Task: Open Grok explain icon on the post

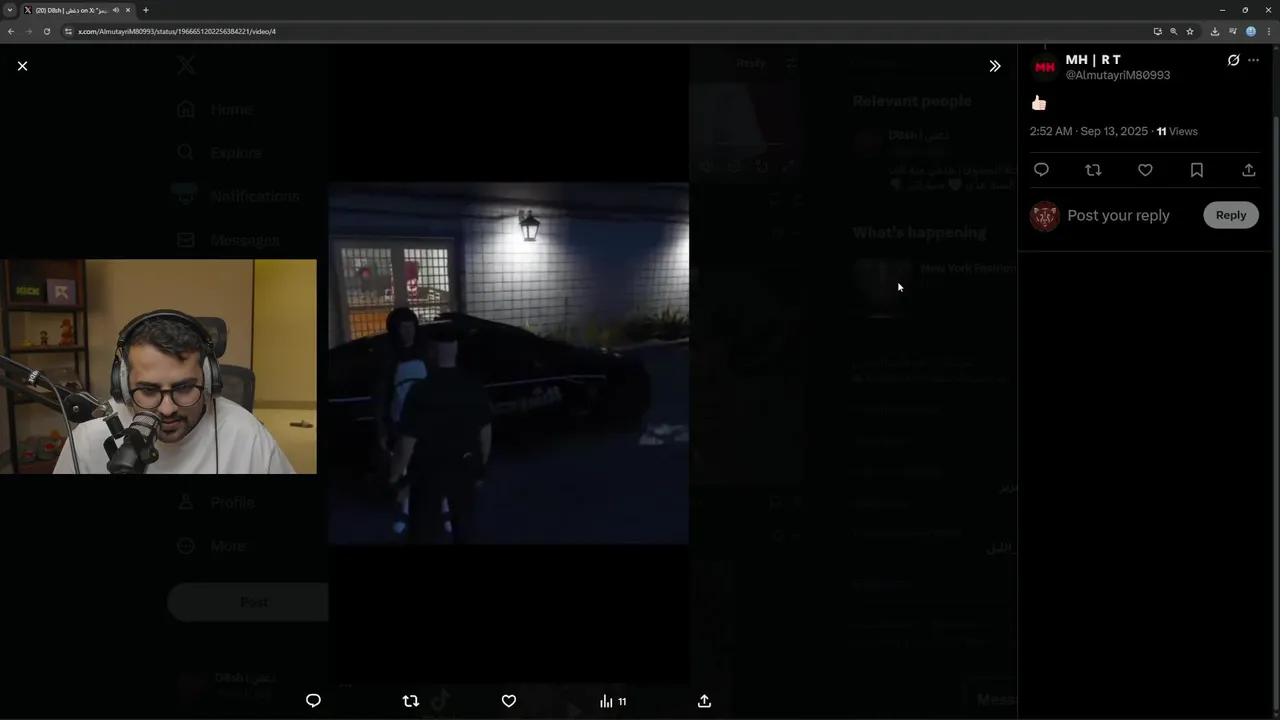Action: [x=1233, y=60]
